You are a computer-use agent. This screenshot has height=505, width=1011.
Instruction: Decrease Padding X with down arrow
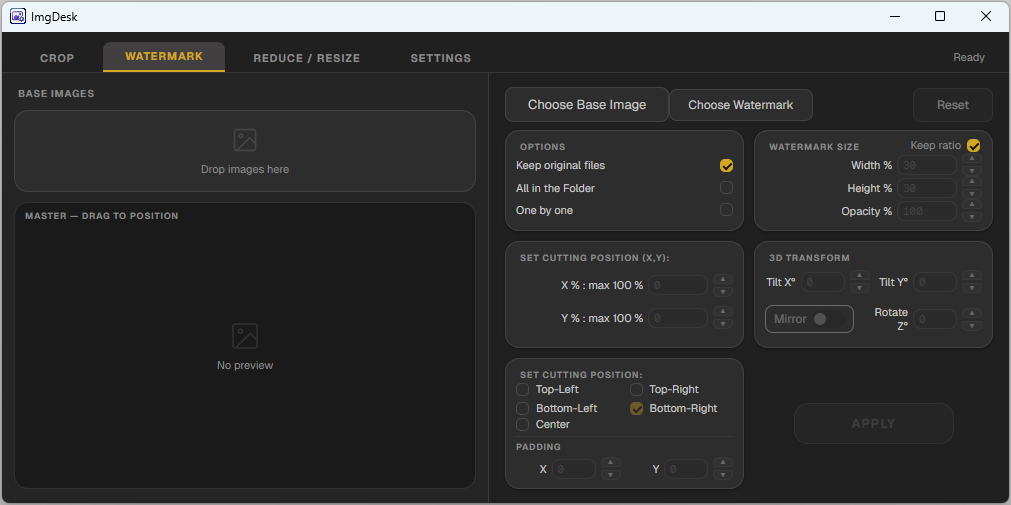point(611,475)
